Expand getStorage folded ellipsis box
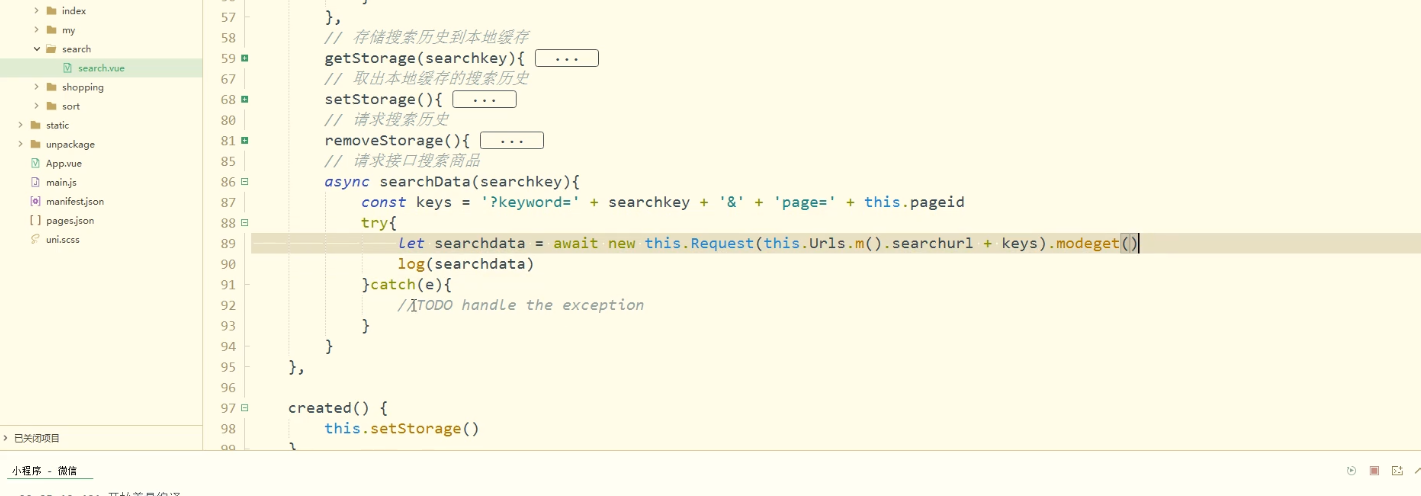Image resolution: width=1421 pixels, height=496 pixels. pyautogui.click(x=567, y=59)
